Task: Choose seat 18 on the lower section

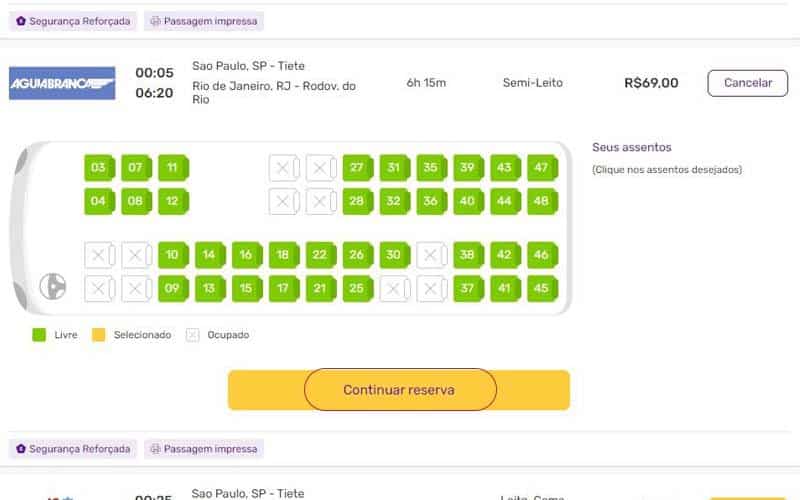Action: (284, 255)
